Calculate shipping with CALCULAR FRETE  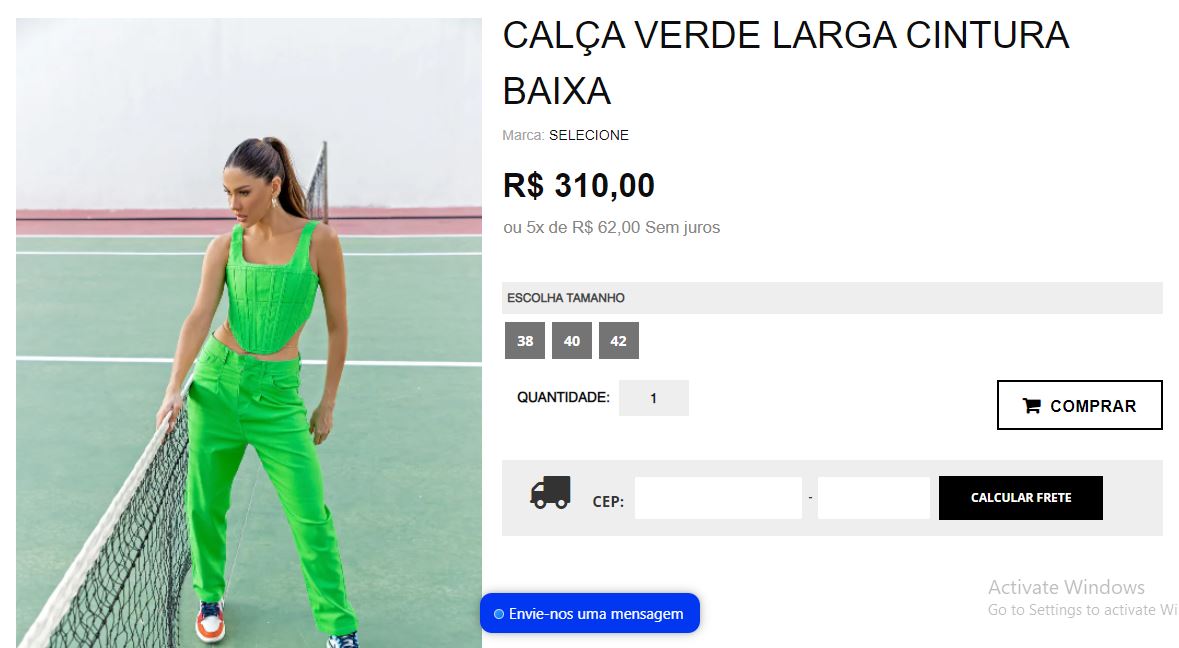1020,498
